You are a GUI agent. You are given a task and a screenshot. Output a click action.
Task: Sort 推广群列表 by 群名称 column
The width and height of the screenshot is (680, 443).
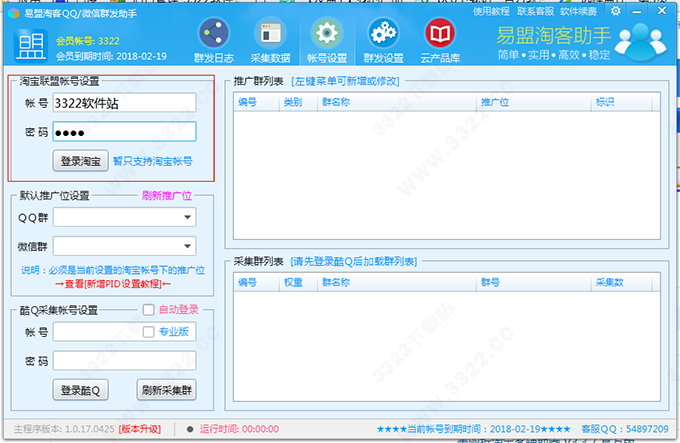396,102
